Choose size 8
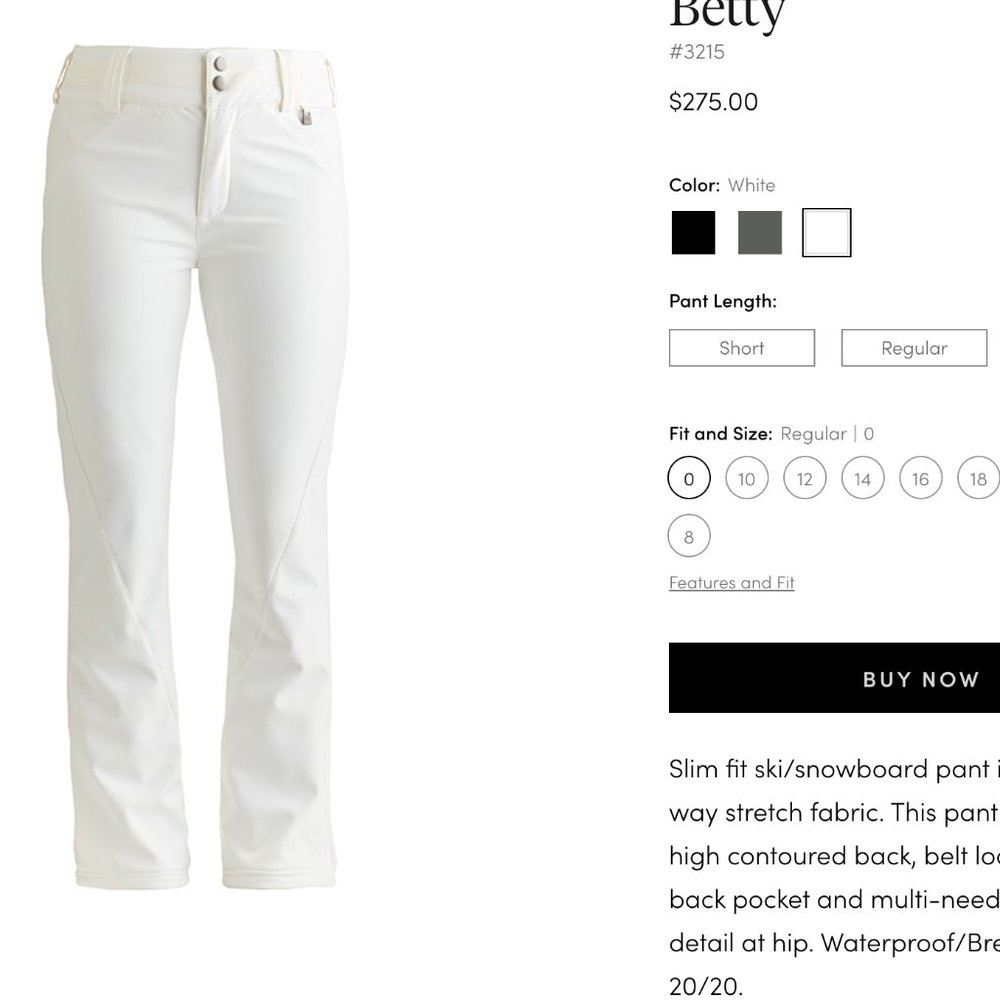Image resolution: width=1000 pixels, height=1000 pixels. (x=689, y=536)
